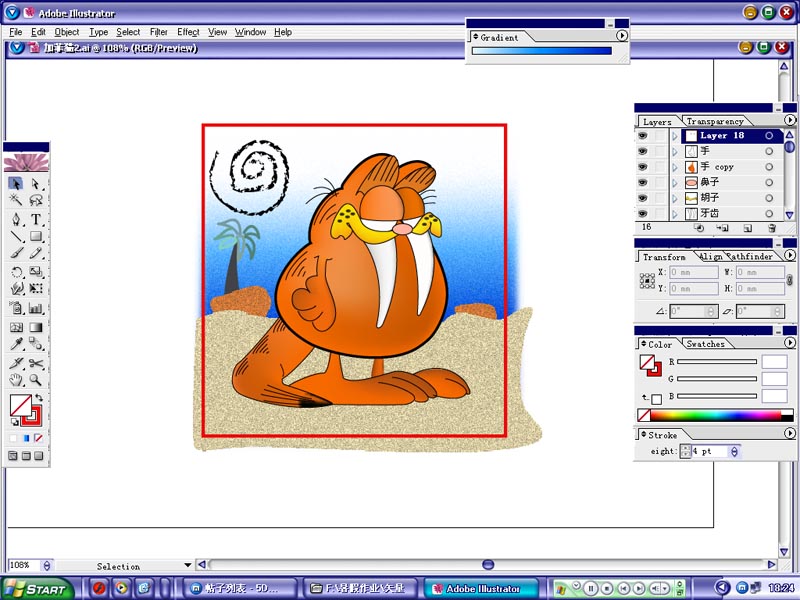Choose the Symbol Sprayer tool
Image resolution: width=800 pixels, height=600 pixels.
[16, 308]
